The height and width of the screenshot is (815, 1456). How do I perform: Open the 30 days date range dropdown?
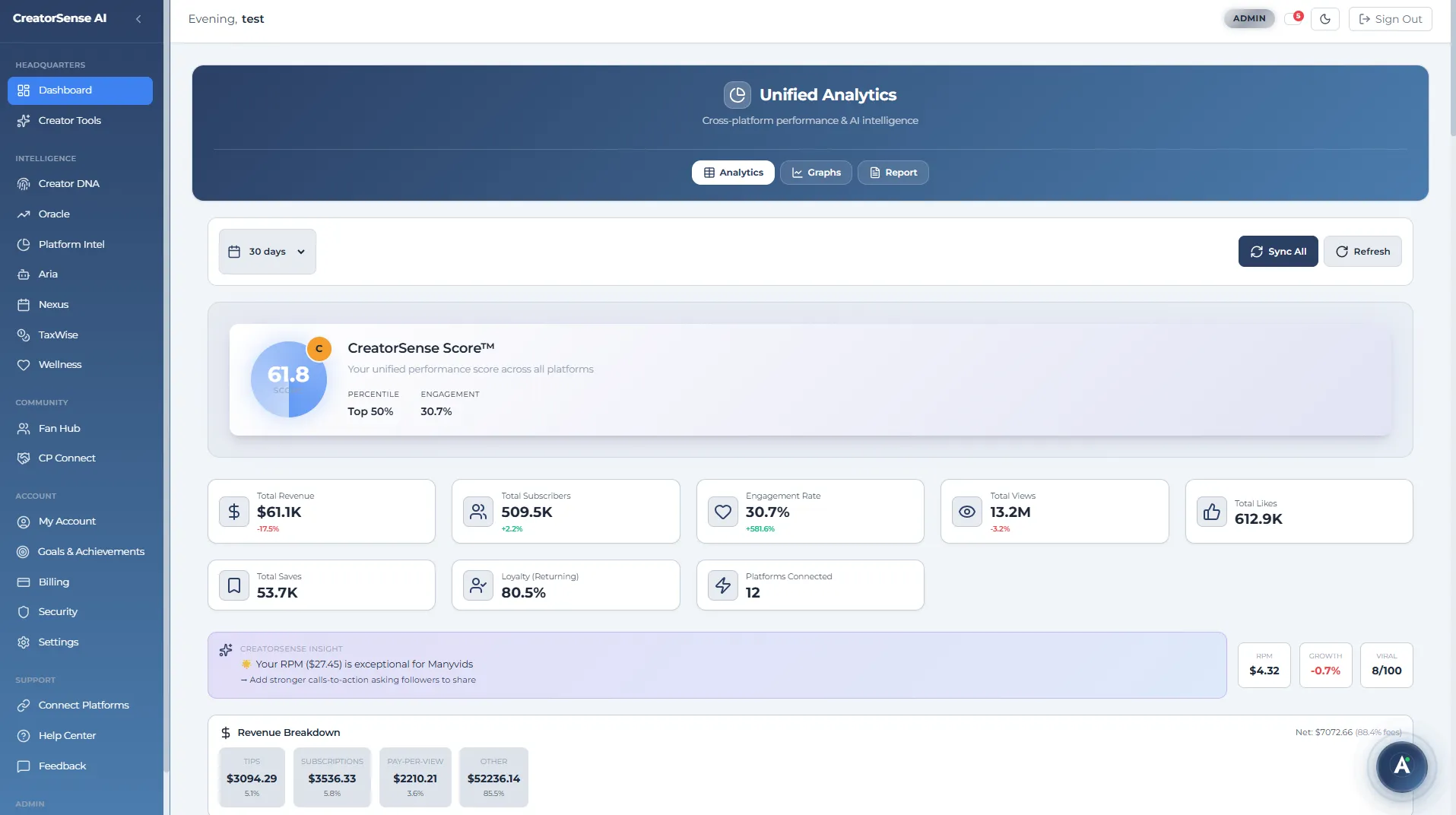tap(267, 251)
